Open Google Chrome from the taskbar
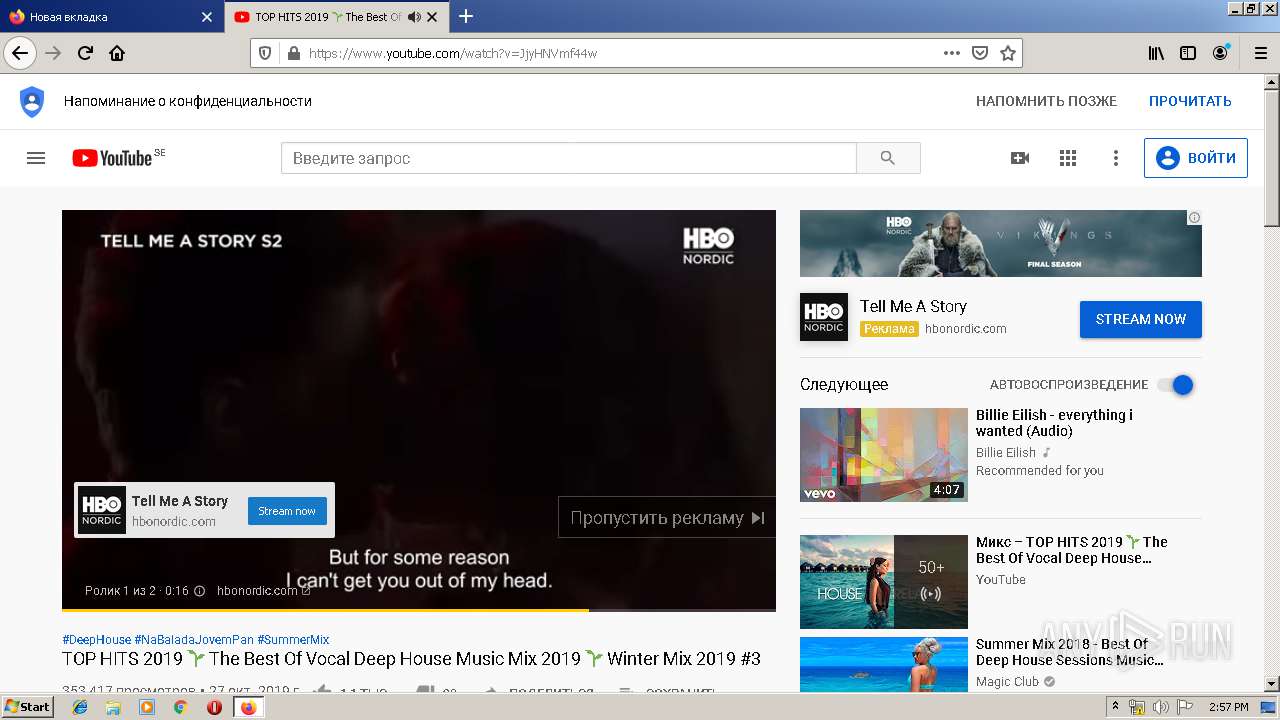The height and width of the screenshot is (720, 1280). point(180,707)
